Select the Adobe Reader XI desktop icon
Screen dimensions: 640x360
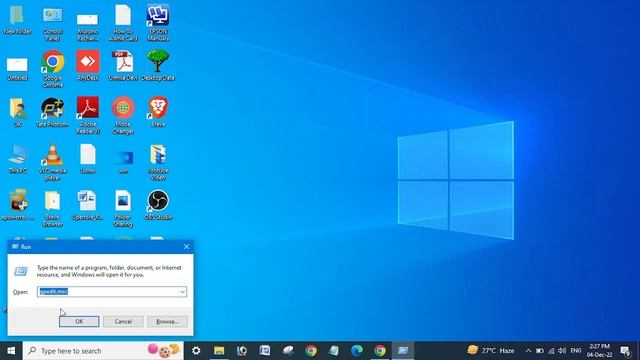click(88, 116)
